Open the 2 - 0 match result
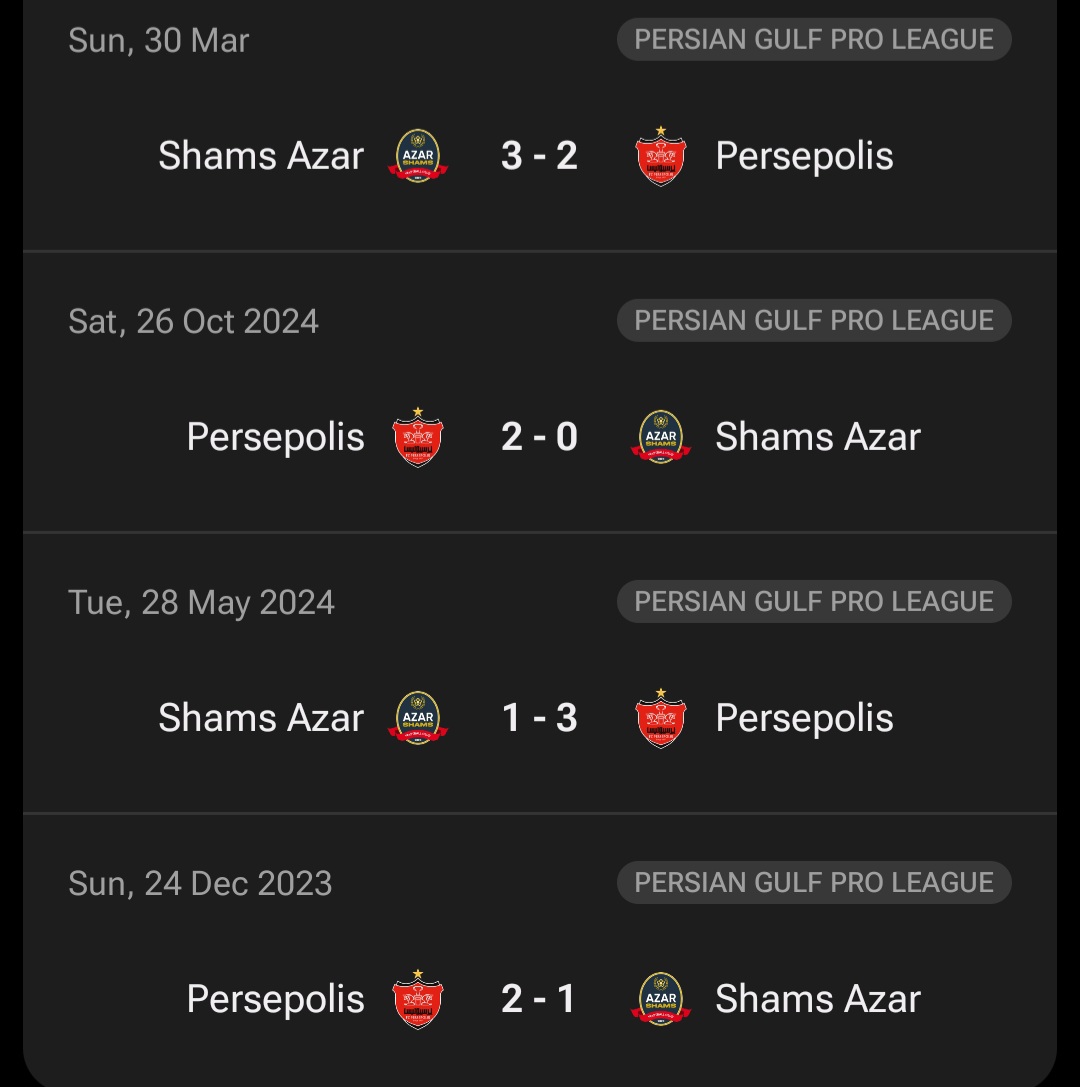This screenshot has width=1080, height=1087. (x=539, y=437)
